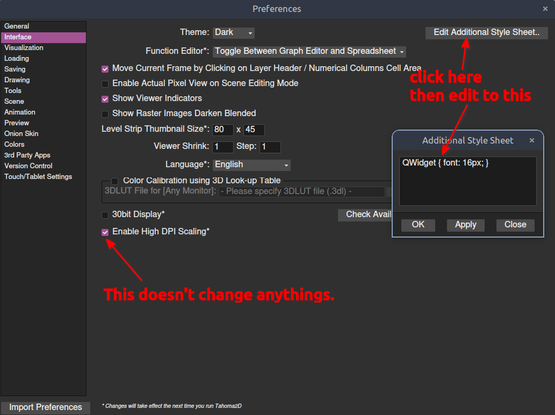Select Touch/Tablet Settings category

[43, 177]
